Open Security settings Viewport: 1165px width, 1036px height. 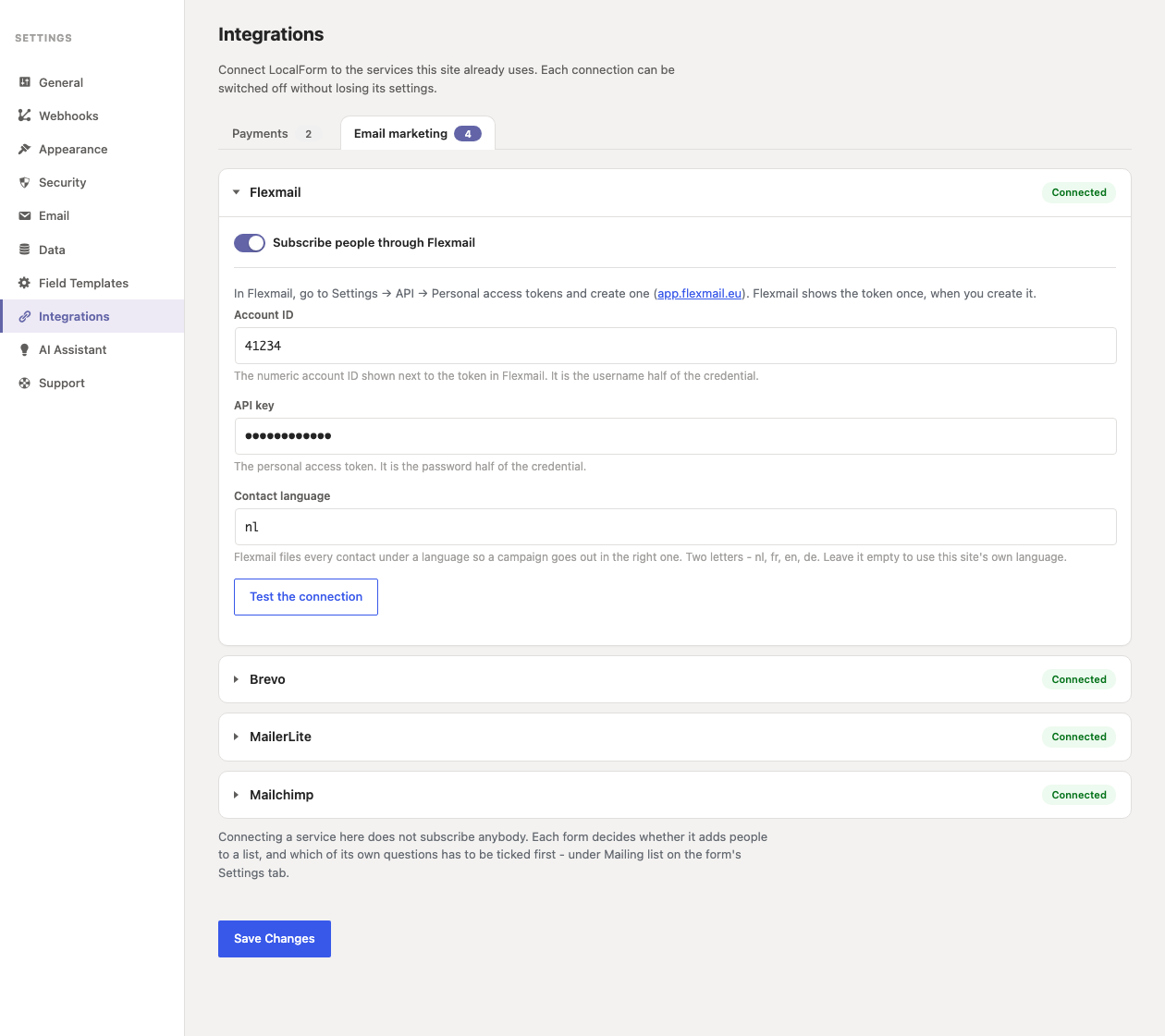coord(92,182)
